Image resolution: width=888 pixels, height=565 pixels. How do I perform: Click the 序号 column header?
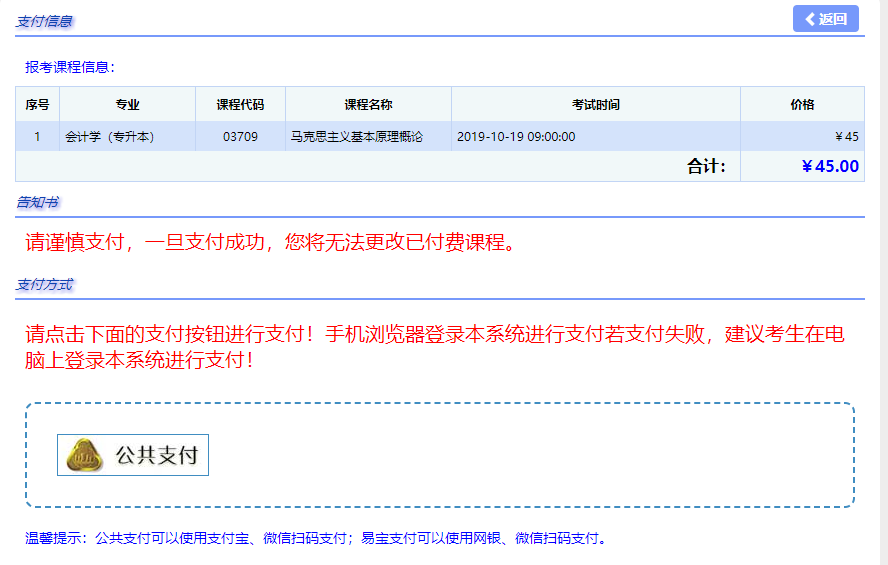pyautogui.click(x=38, y=105)
